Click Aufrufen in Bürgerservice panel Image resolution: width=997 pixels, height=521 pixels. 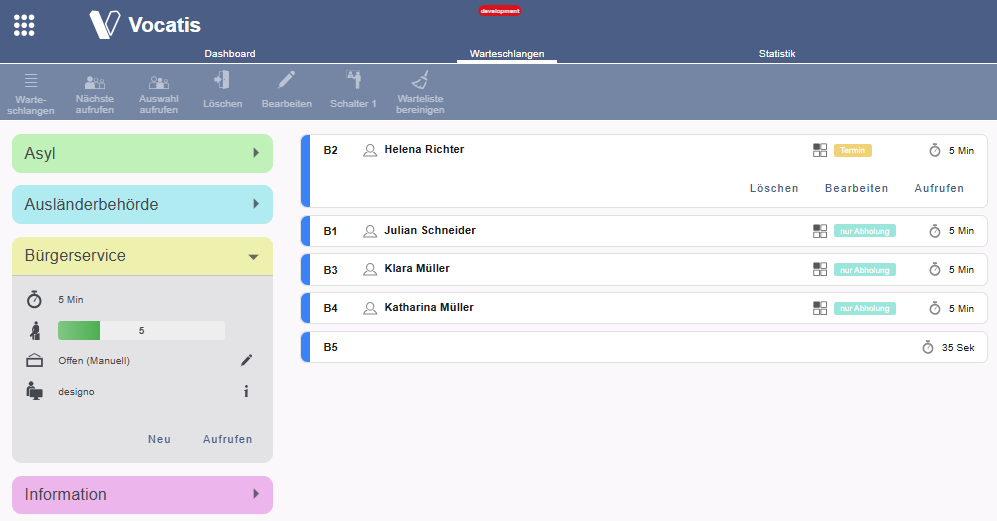(228, 439)
